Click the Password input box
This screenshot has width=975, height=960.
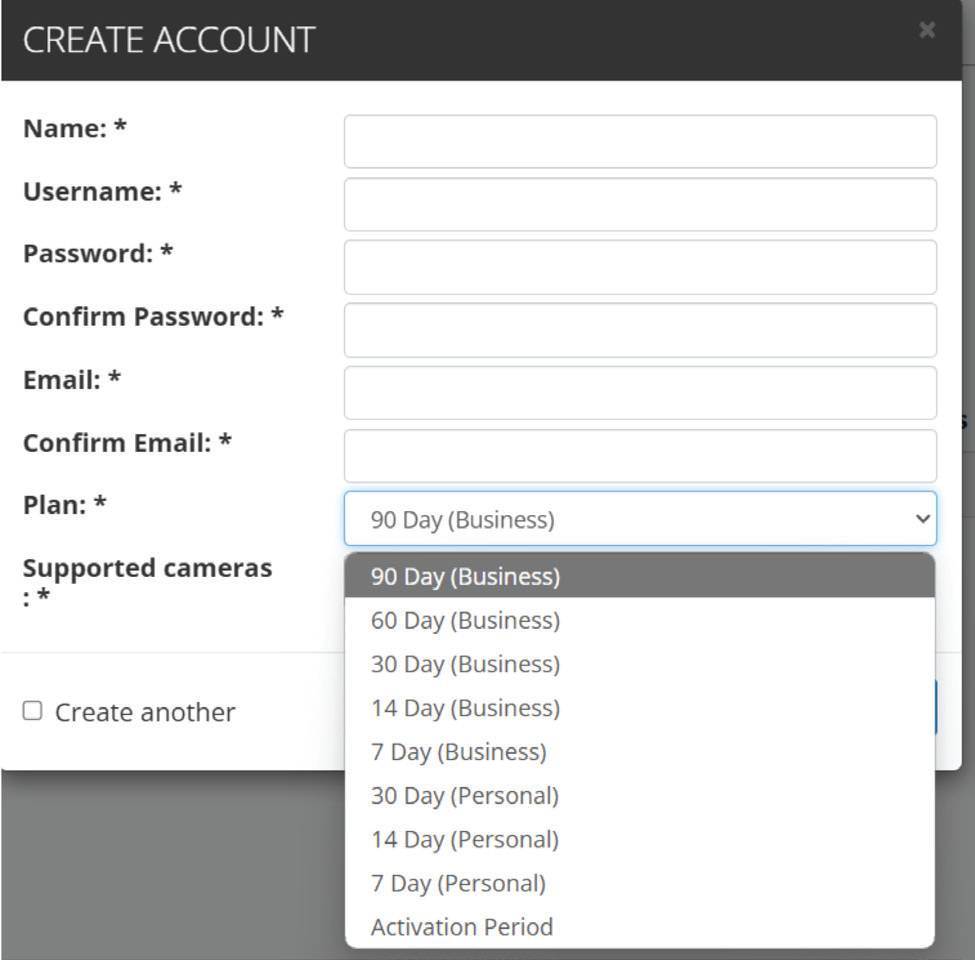pos(639,266)
